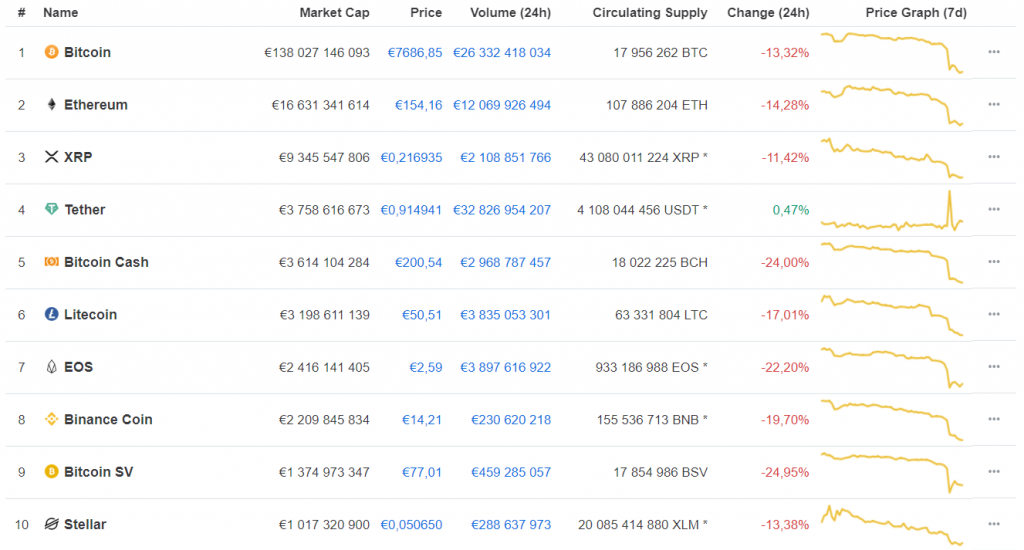1024x550 pixels.
Task: Open EOS 7-day price graph
Action: [892, 368]
